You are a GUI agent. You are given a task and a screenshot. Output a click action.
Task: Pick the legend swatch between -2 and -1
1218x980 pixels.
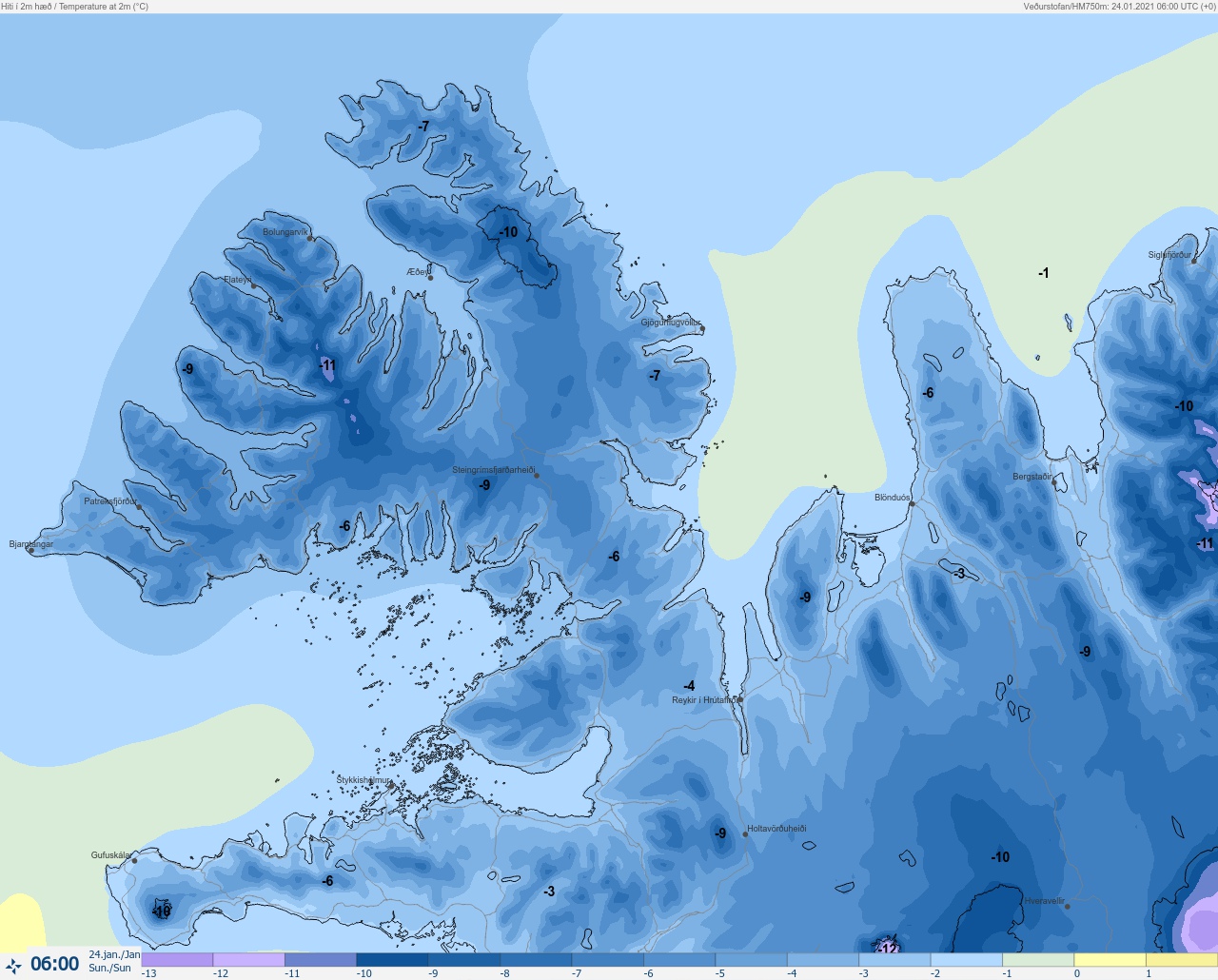(967, 960)
